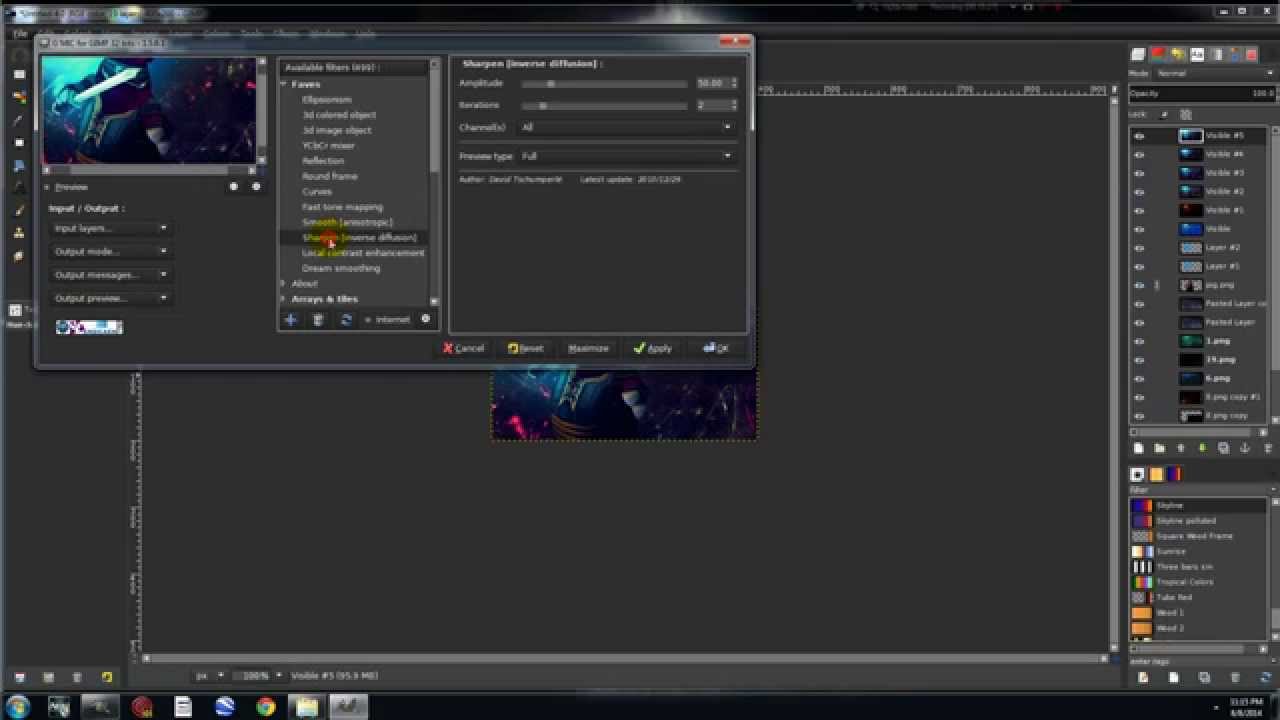The width and height of the screenshot is (1280, 720).
Task: Select Local contrast enhancement filter
Action: coord(363,253)
